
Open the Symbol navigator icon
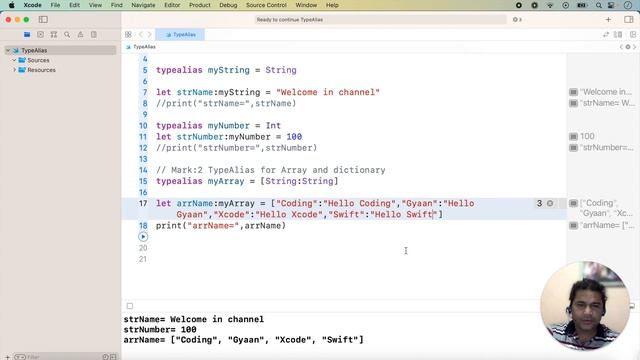point(54,35)
